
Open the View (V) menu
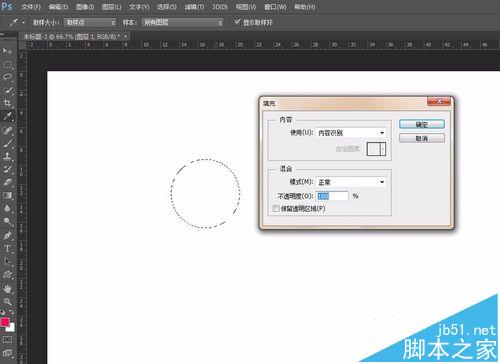[x=246, y=7]
